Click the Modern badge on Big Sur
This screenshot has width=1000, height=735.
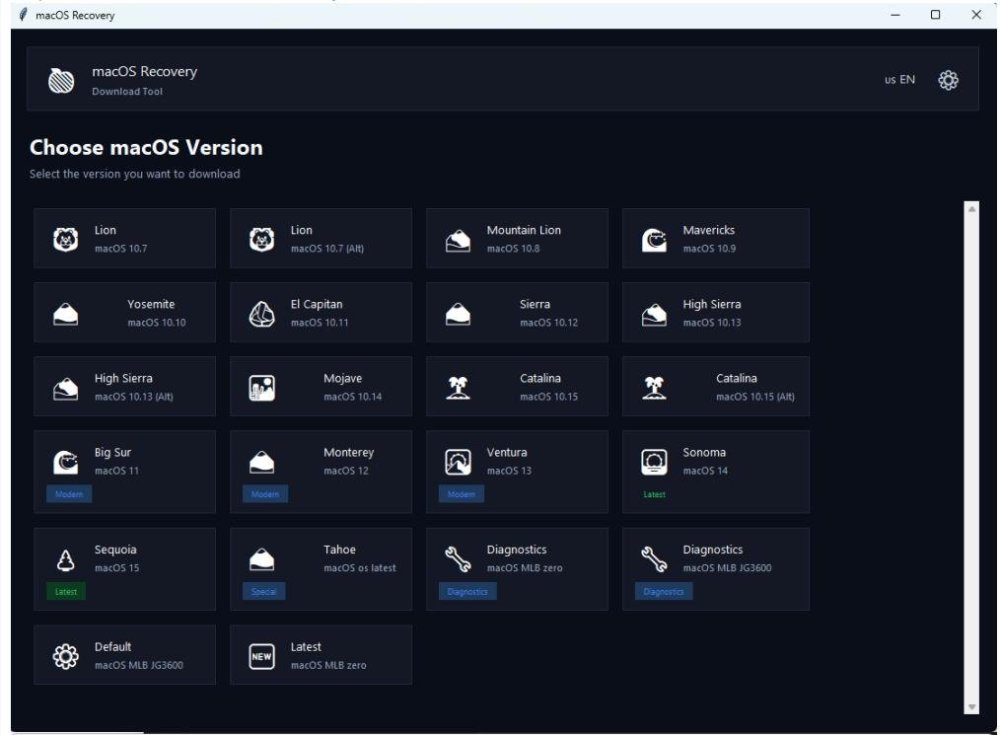pyautogui.click(x=69, y=494)
